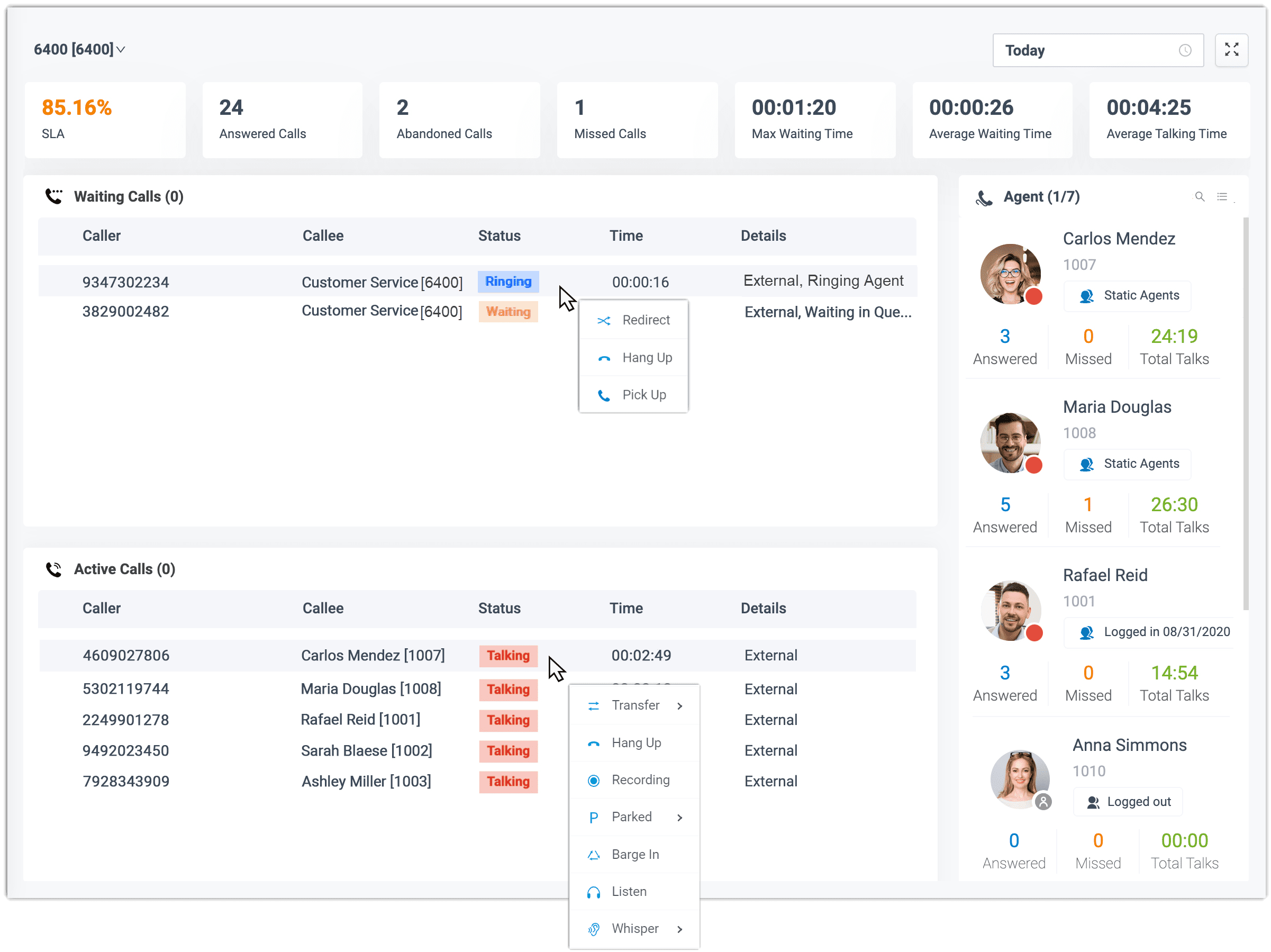
Task: Click the agent list view icon
Action: coord(1222,196)
